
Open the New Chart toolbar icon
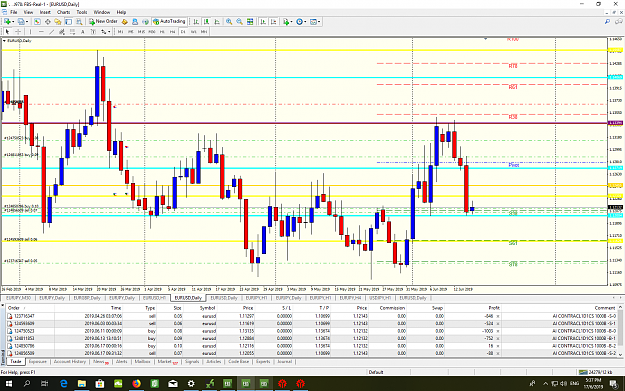click(x=8, y=22)
